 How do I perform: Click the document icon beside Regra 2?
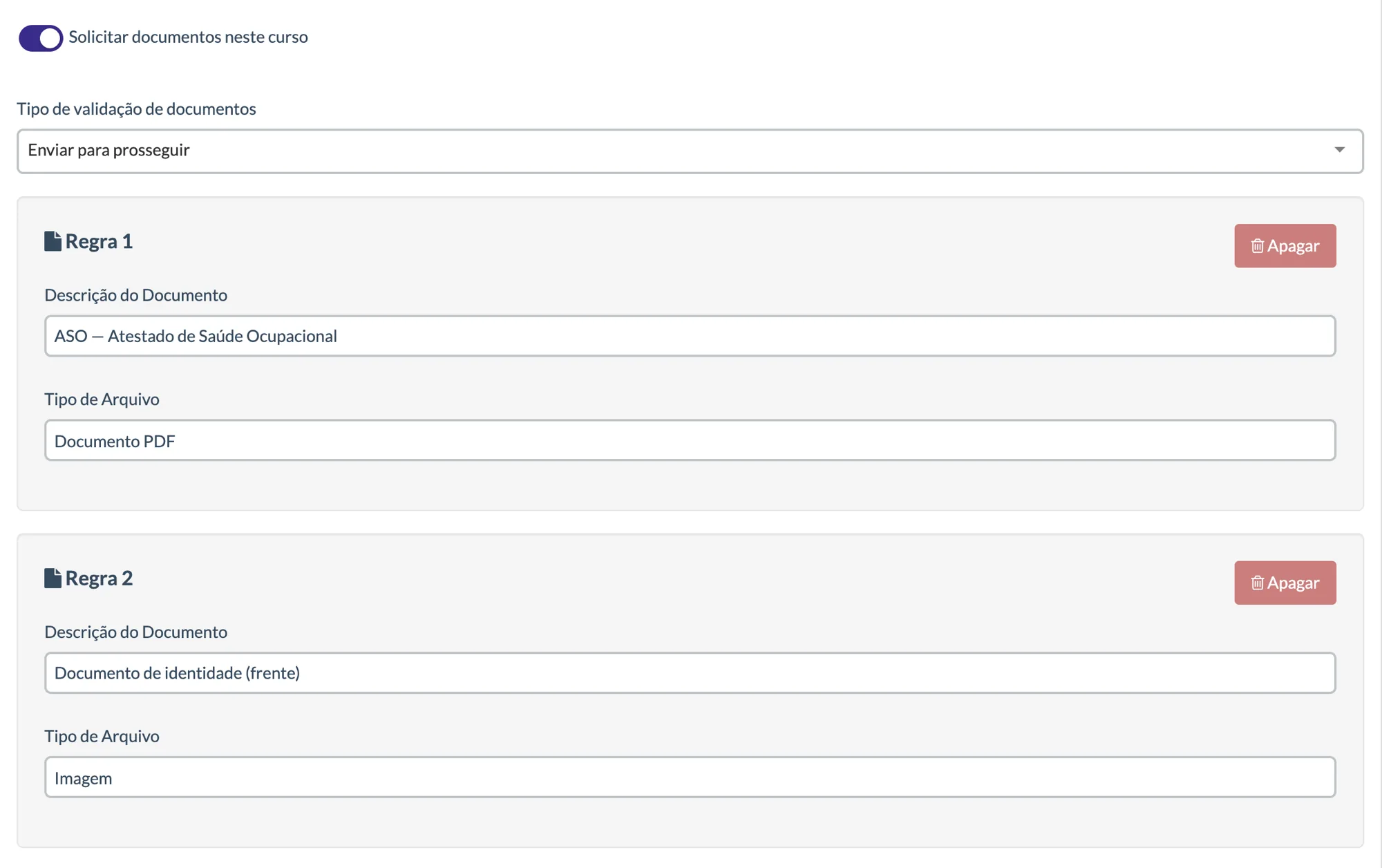[53, 578]
